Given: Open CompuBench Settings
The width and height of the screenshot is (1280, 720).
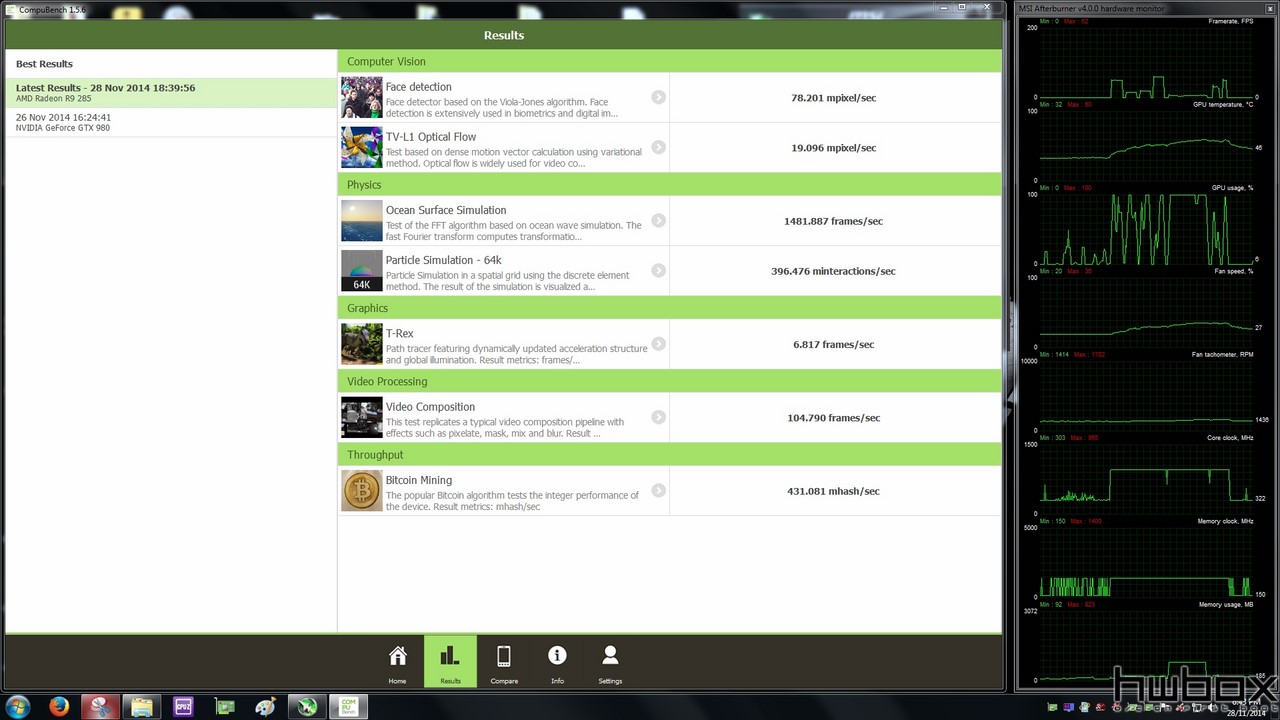Looking at the screenshot, I should pos(610,662).
